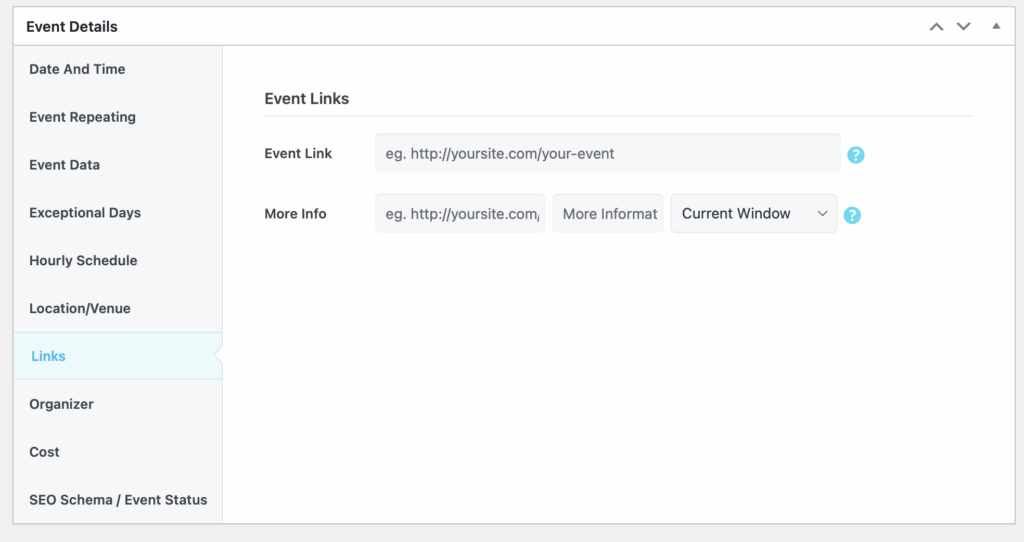Screen dimensions: 1024x542
Task: Click the help icon beside Event Link field
Action: [856, 155]
